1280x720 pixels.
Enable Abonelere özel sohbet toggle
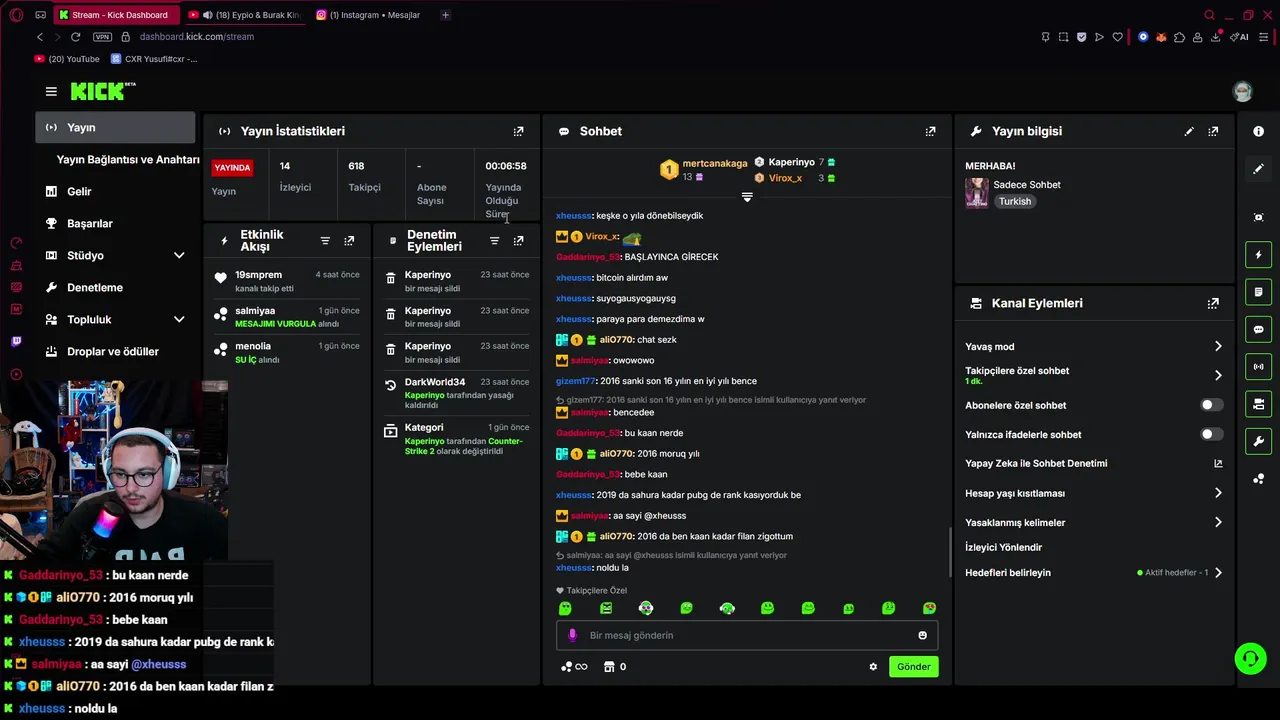tap(1211, 405)
